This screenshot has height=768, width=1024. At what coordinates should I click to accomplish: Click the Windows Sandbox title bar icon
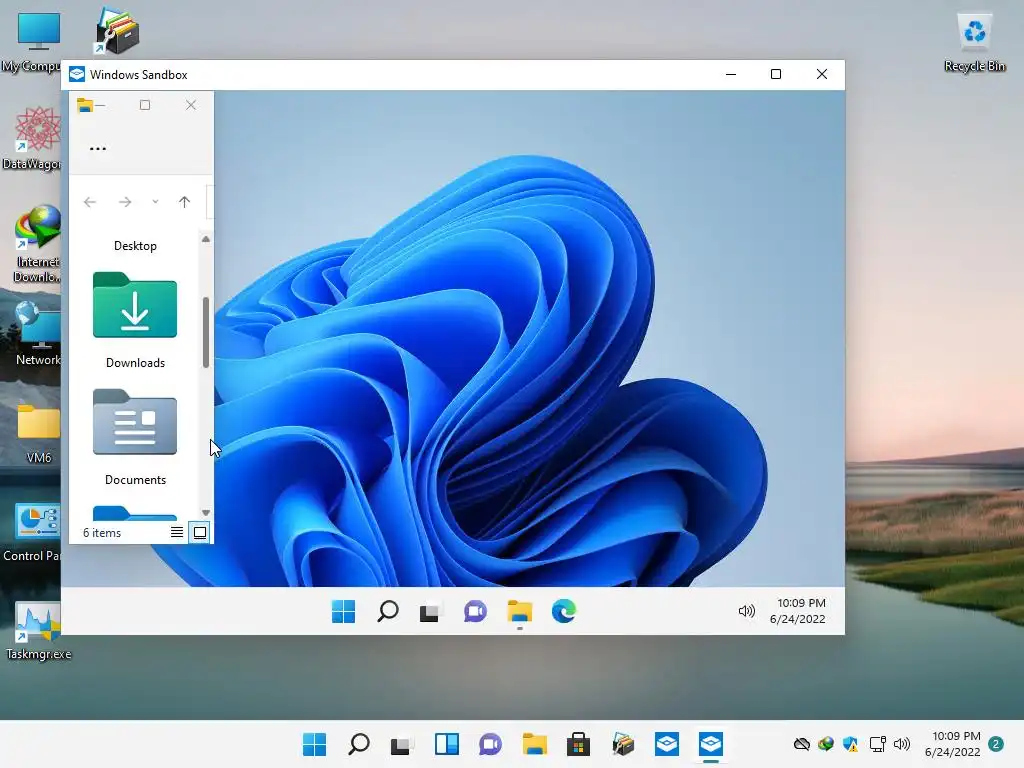click(x=77, y=74)
